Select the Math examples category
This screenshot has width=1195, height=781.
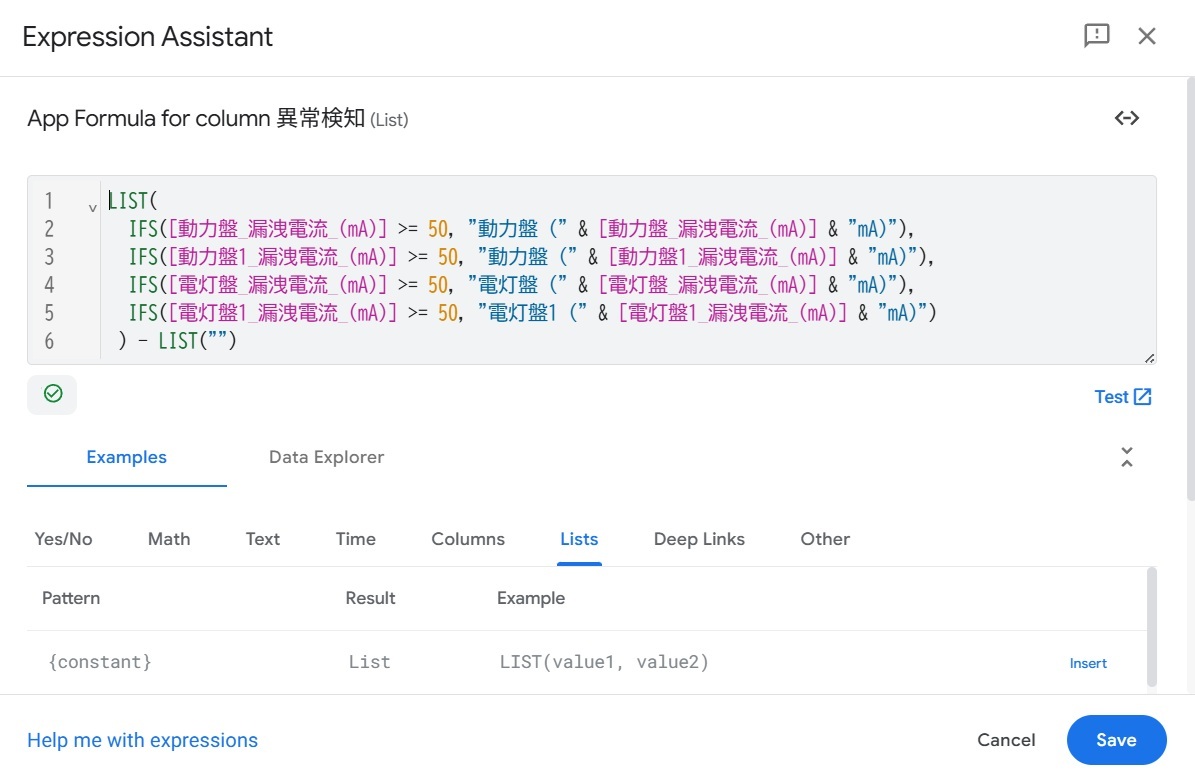[x=169, y=539]
